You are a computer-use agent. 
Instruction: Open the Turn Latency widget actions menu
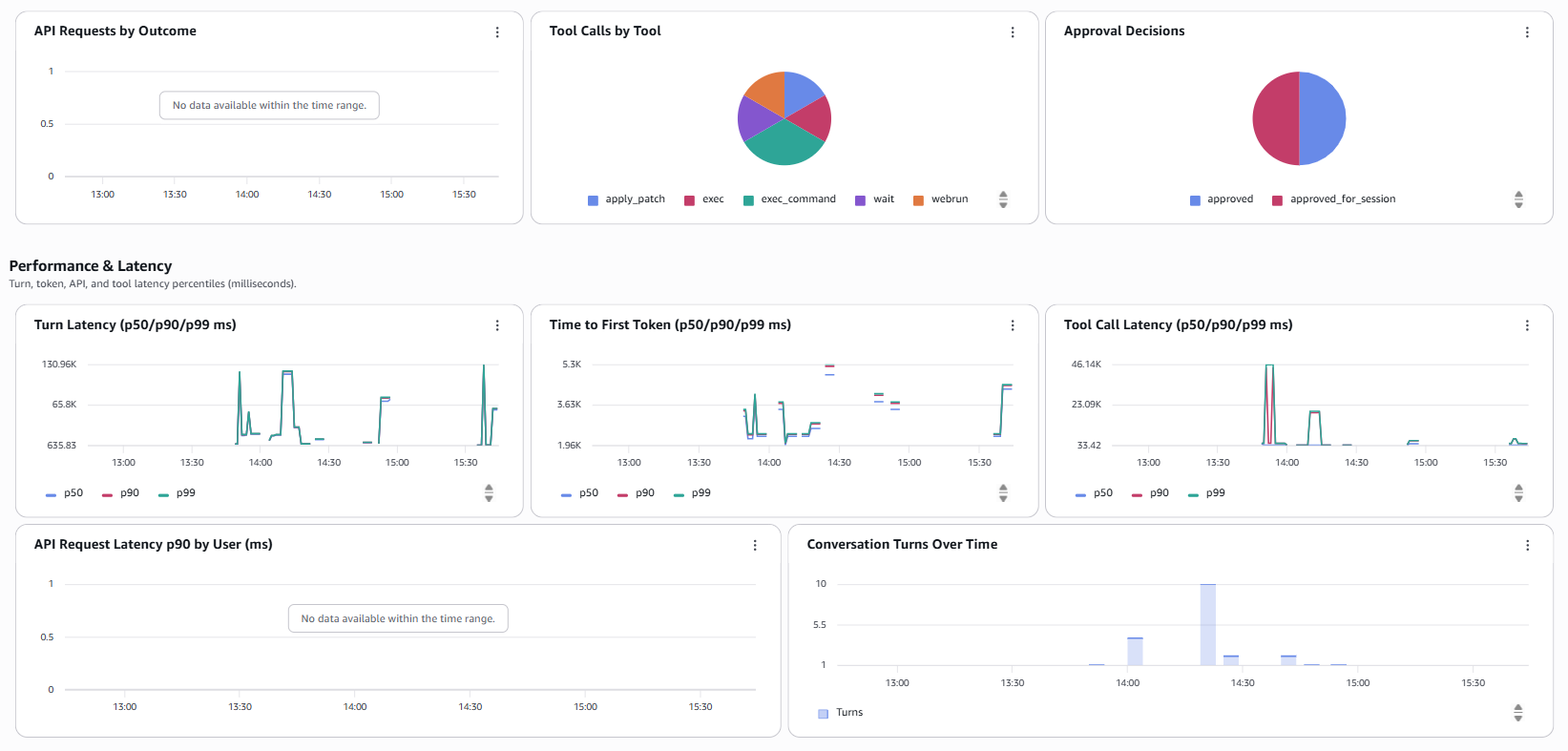pos(497,325)
